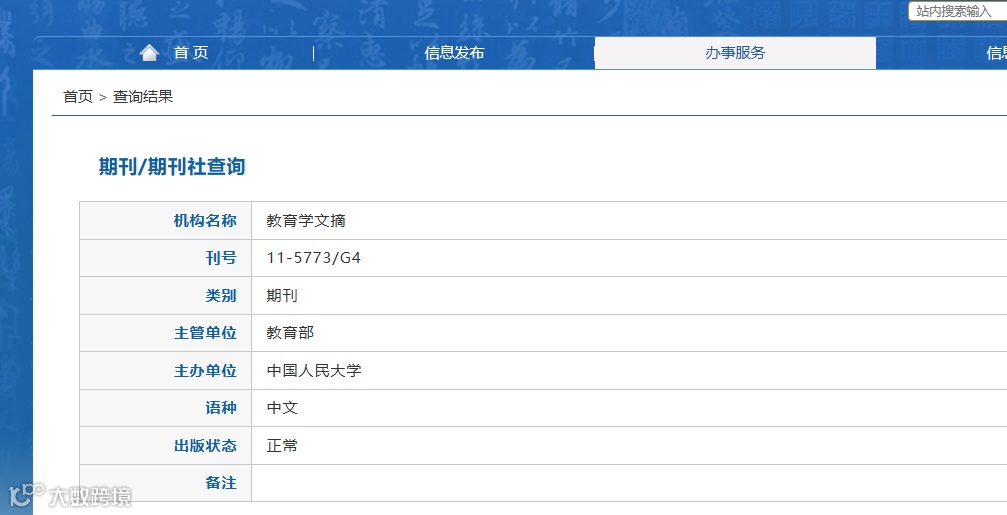Click the 主管单位 label cell
Viewport: 1007px width, 515px height.
(166, 333)
